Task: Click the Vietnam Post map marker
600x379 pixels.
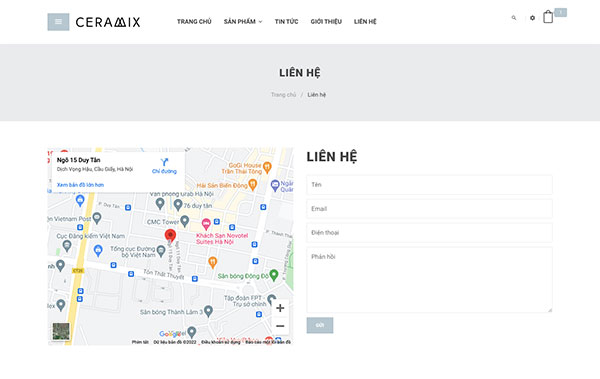Action: (97, 218)
